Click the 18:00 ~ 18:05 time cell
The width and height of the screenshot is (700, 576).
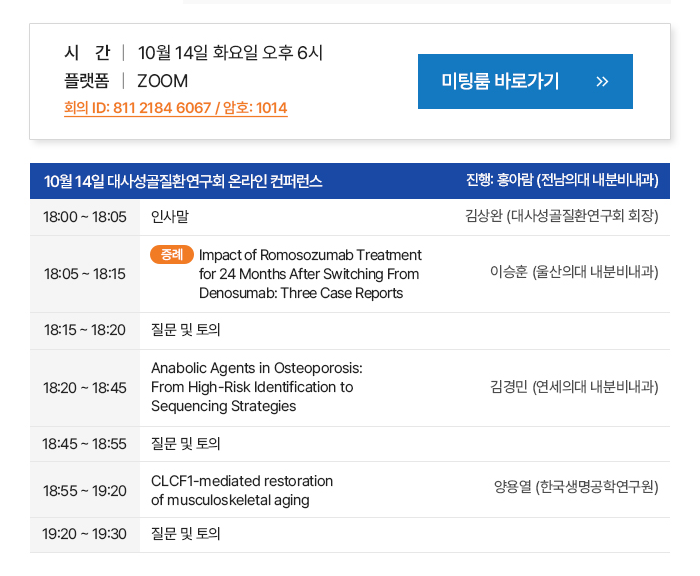(84, 217)
